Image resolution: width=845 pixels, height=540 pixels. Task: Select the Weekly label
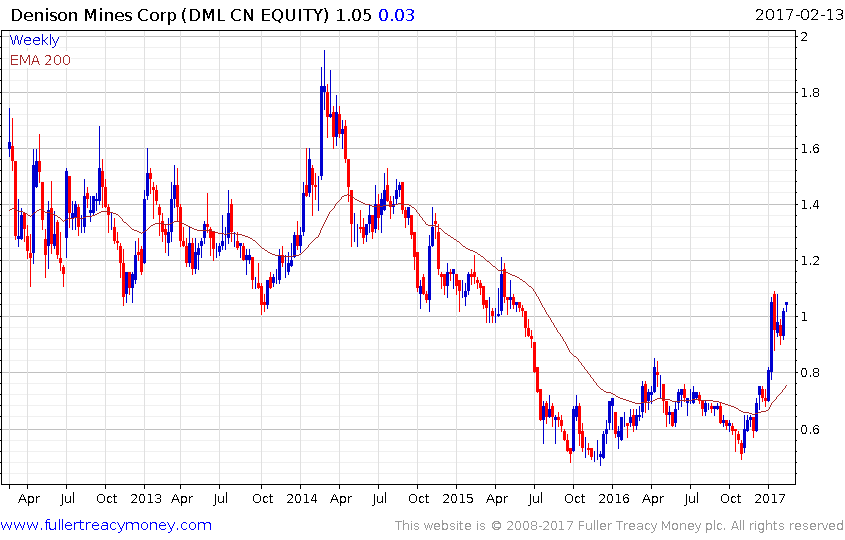(x=34, y=40)
